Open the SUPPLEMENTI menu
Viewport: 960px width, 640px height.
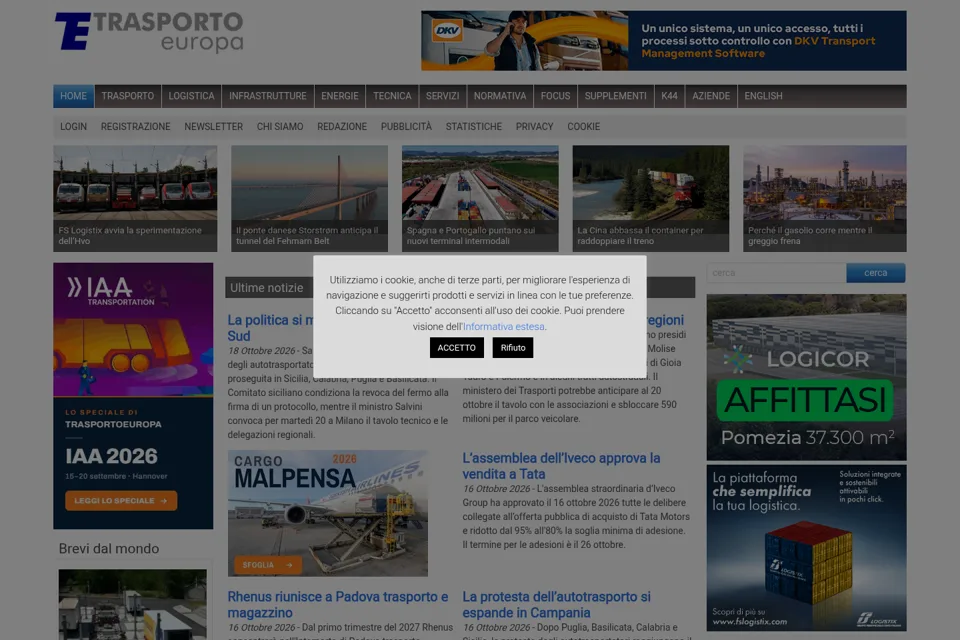(x=615, y=96)
